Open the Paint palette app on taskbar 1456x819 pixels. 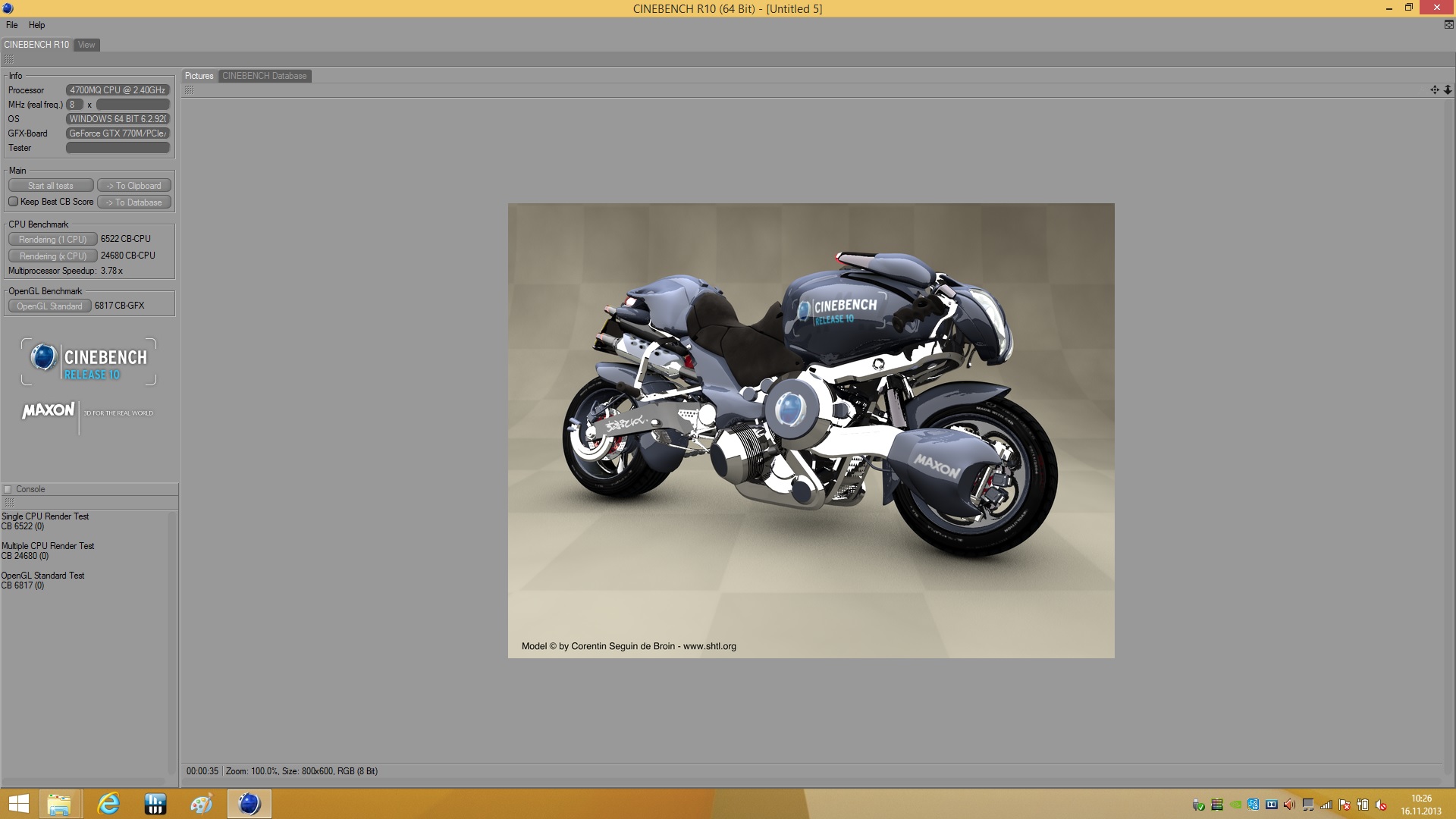click(x=202, y=804)
